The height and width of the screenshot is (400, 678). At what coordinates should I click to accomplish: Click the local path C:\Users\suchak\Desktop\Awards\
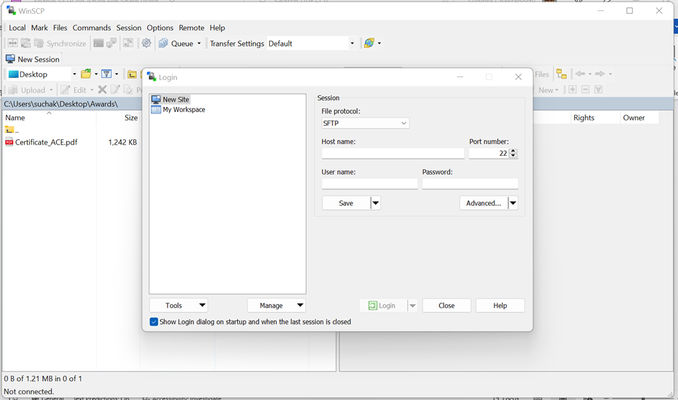tap(61, 104)
